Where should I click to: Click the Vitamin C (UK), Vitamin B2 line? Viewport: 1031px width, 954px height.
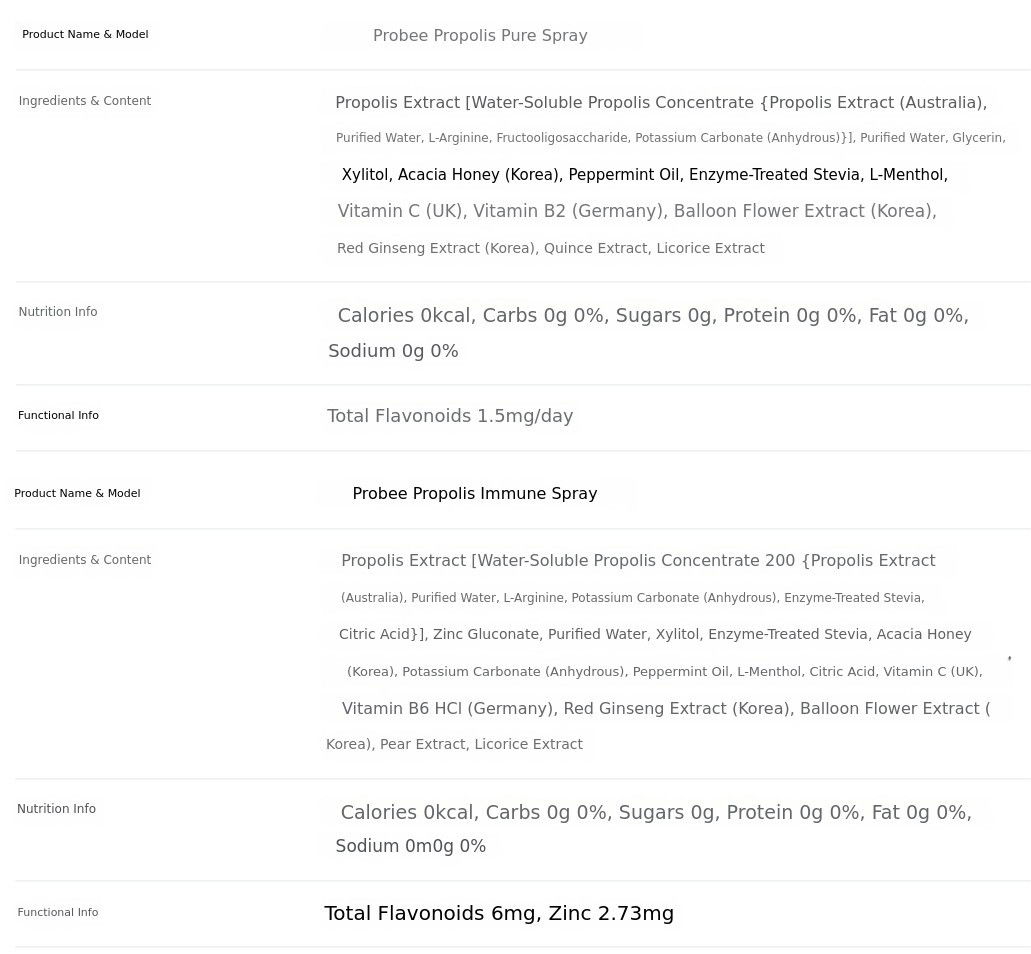(637, 212)
